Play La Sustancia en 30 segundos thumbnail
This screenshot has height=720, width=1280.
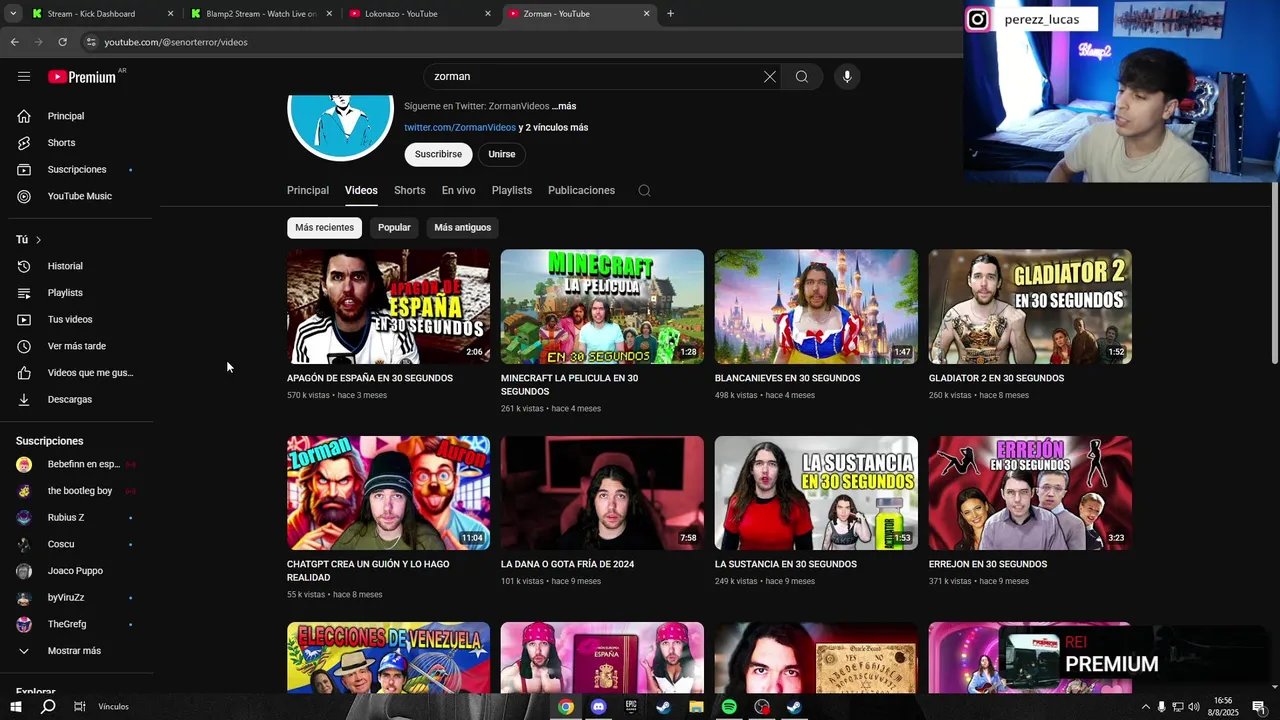pos(816,493)
